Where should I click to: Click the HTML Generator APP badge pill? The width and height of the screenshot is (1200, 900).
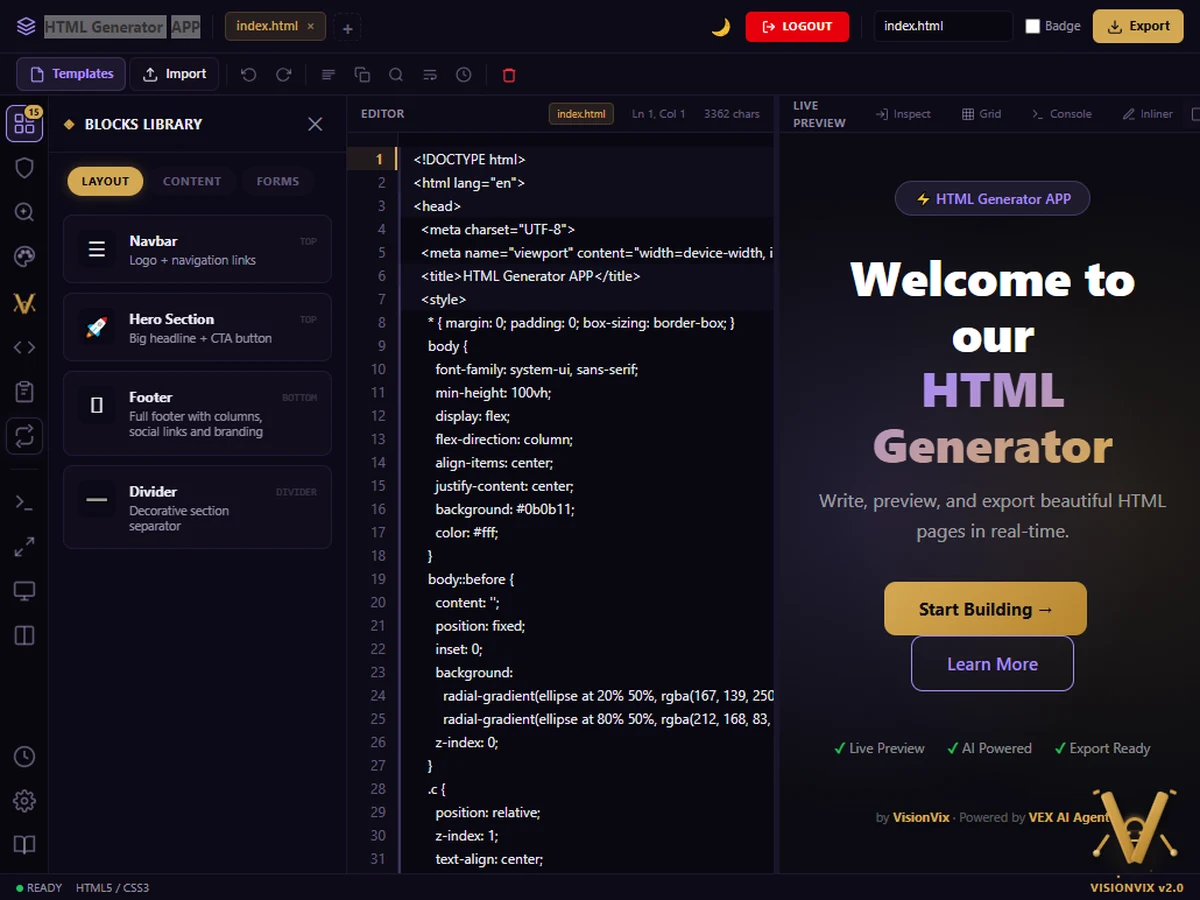click(x=992, y=199)
